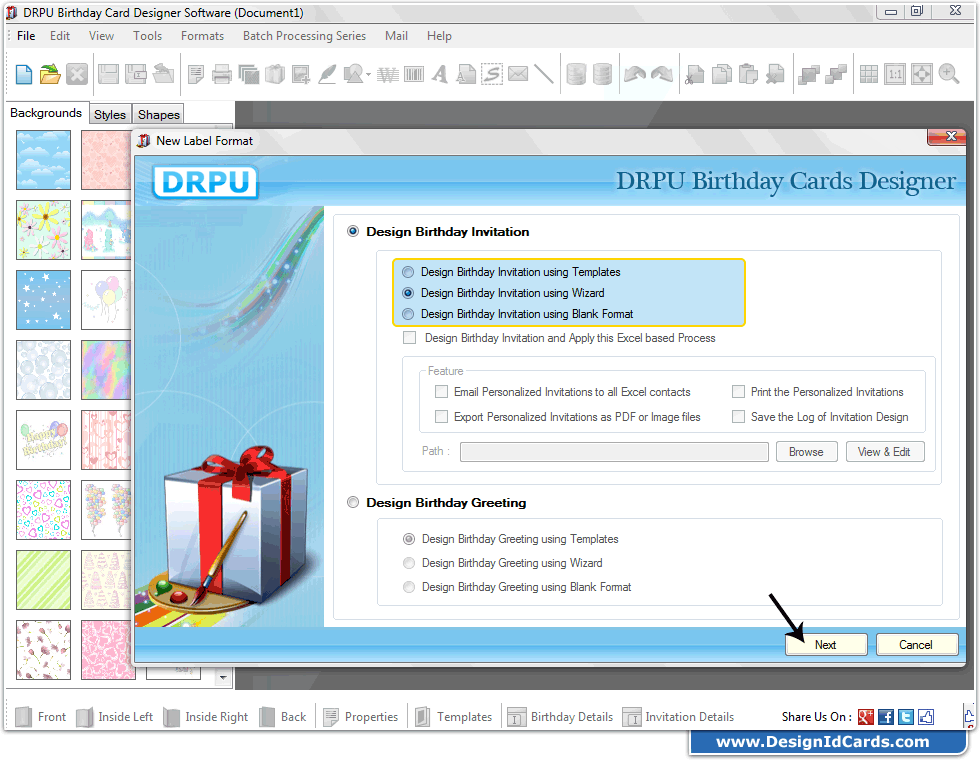980x760 pixels.
Task: Click the cut scissors icon
Action: pyautogui.click(x=694, y=74)
